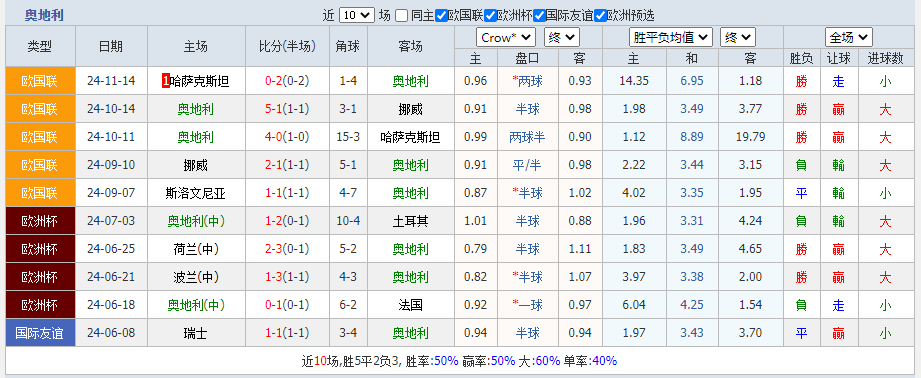Click 小 goals result on 24-06-08 row
This screenshot has height=378, width=921.
click(885, 333)
